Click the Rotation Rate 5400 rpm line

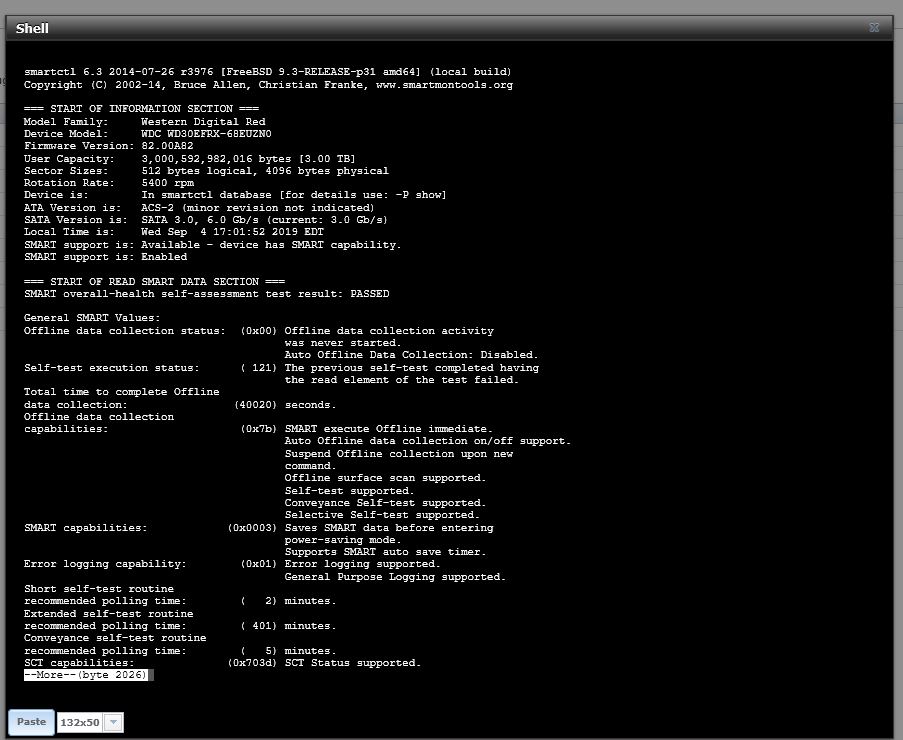pos(109,183)
